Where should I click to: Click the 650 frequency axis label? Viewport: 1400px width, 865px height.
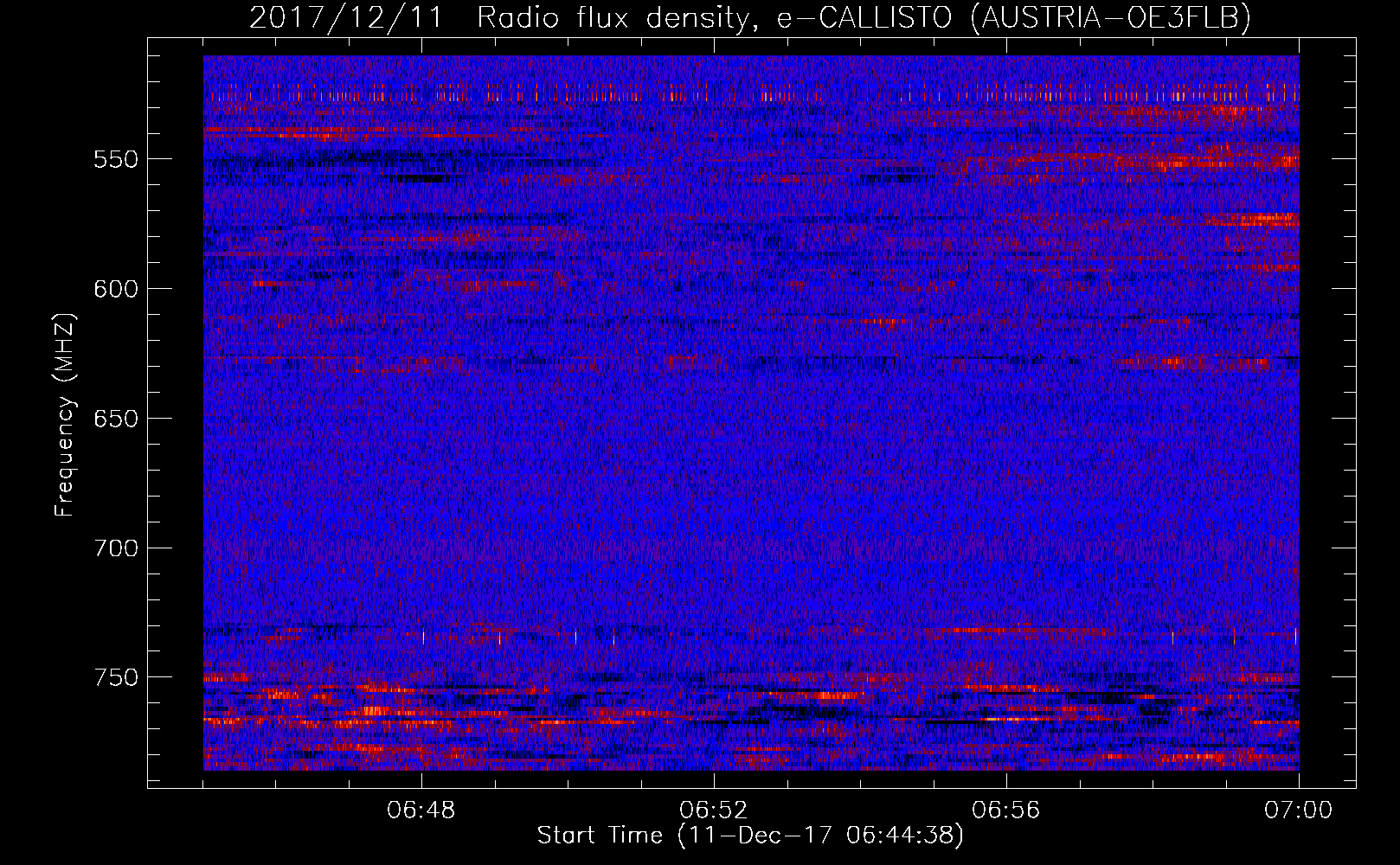pos(115,419)
